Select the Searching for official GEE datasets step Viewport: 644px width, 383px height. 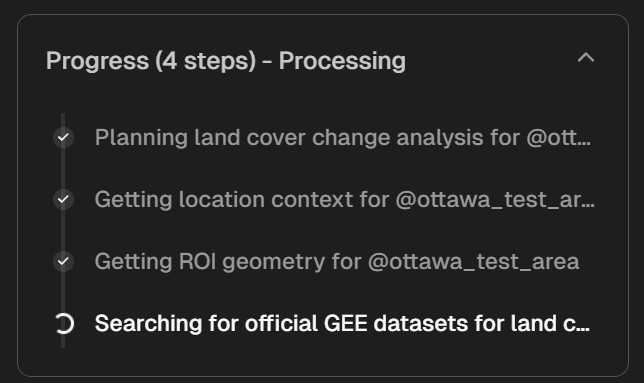point(342,323)
